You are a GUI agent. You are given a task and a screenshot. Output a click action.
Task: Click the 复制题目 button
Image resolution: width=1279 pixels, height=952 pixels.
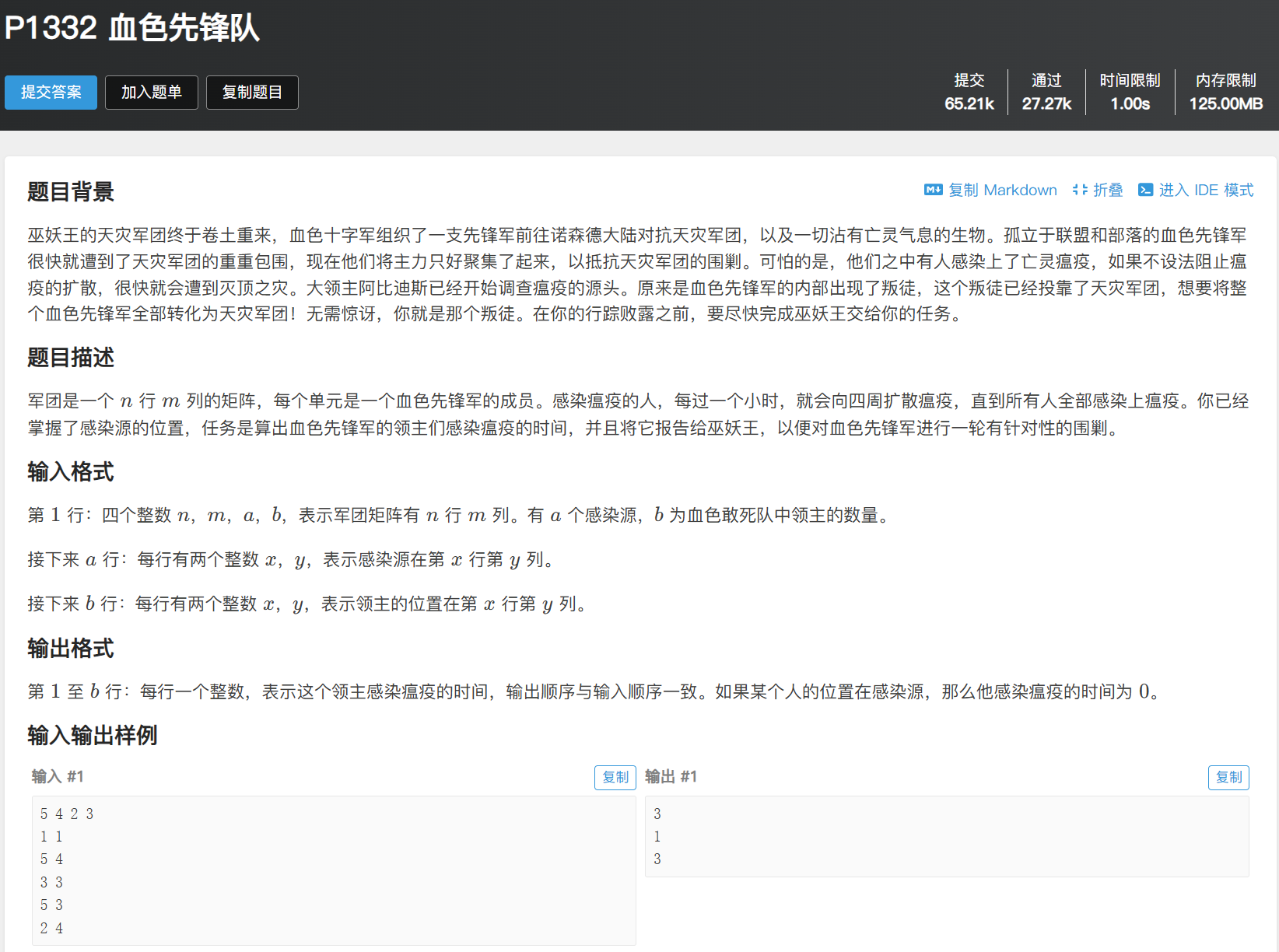[252, 93]
